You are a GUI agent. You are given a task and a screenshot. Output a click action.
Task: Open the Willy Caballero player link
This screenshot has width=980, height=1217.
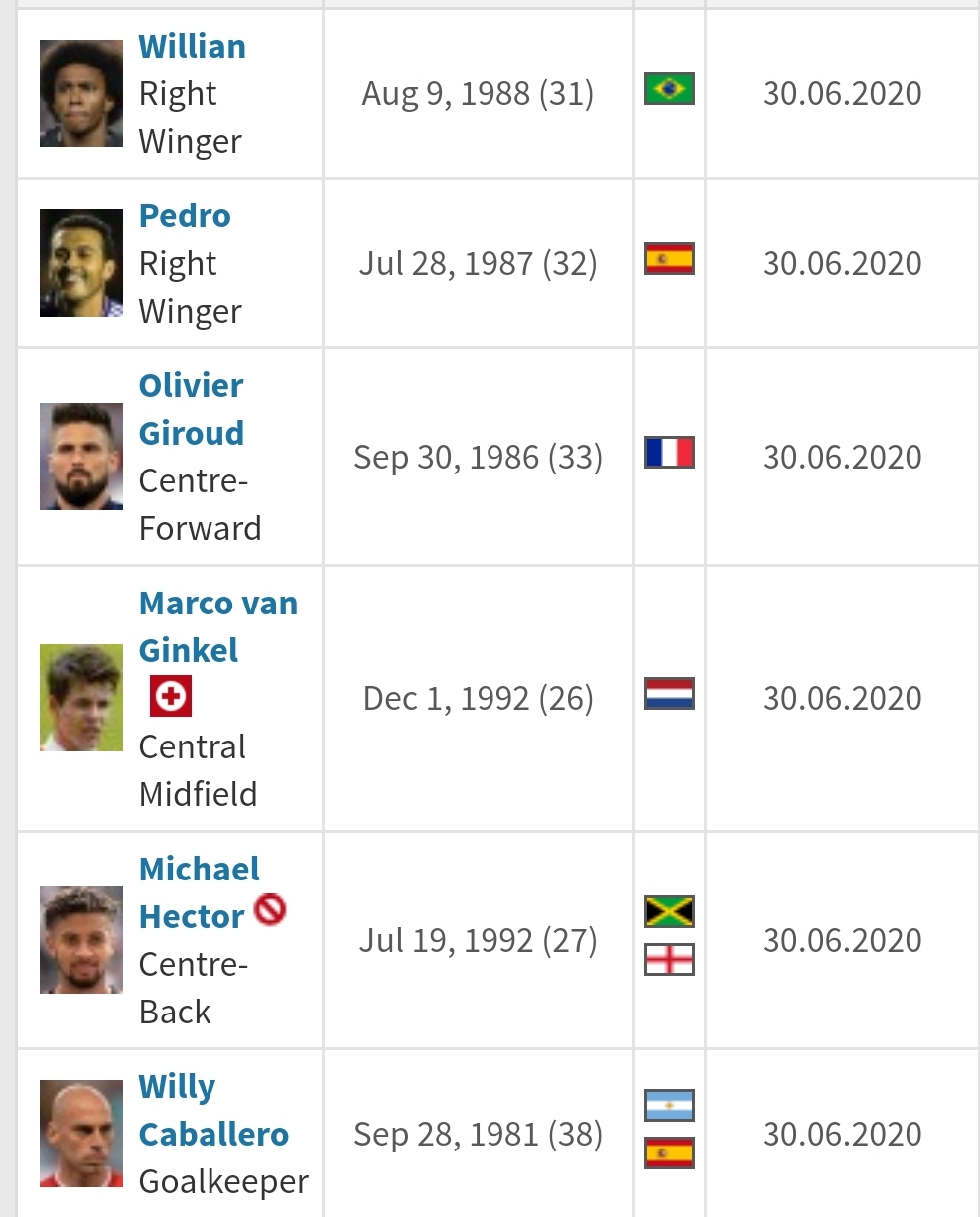pyautogui.click(x=213, y=1110)
